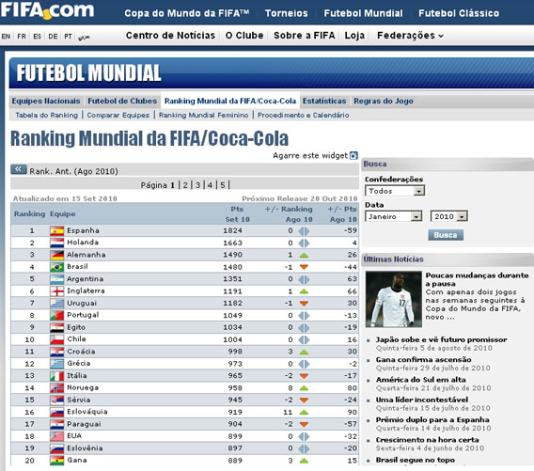Open Japão sobe e vê futuro promissor
This screenshot has height=471, width=534.
tap(441, 340)
